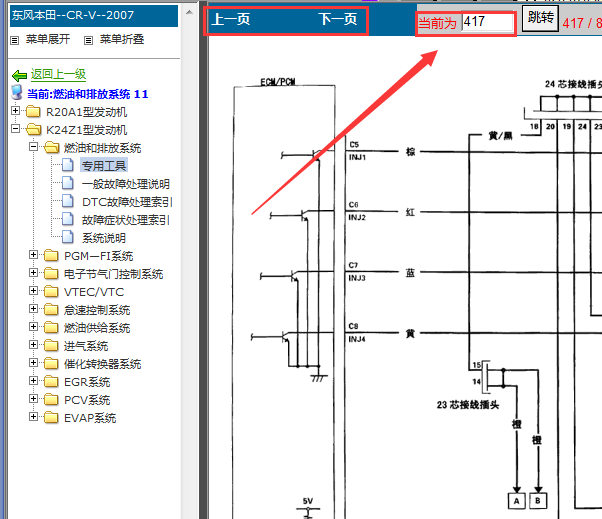Screen dimensions: 602x519
Task: Click the sidebar scrollbar up arrow
Action: click(x=189, y=12)
